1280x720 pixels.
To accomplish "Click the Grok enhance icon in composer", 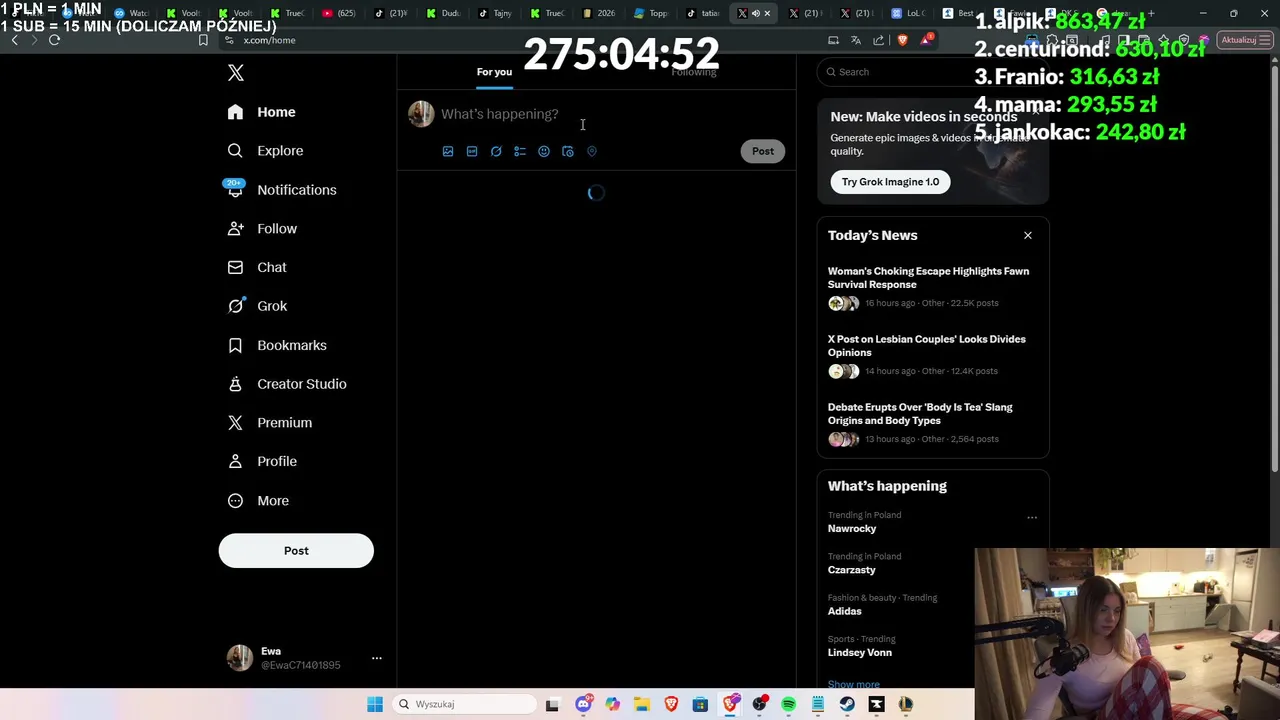I will pos(496,151).
